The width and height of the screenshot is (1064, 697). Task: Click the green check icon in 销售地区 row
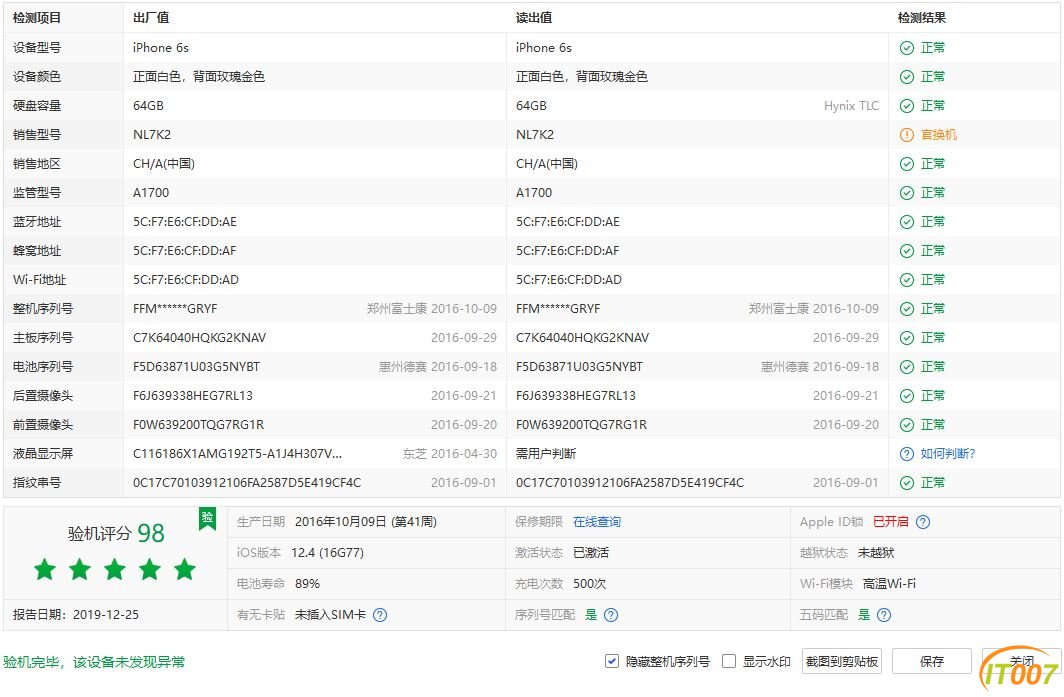pyautogui.click(x=907, y=164)
